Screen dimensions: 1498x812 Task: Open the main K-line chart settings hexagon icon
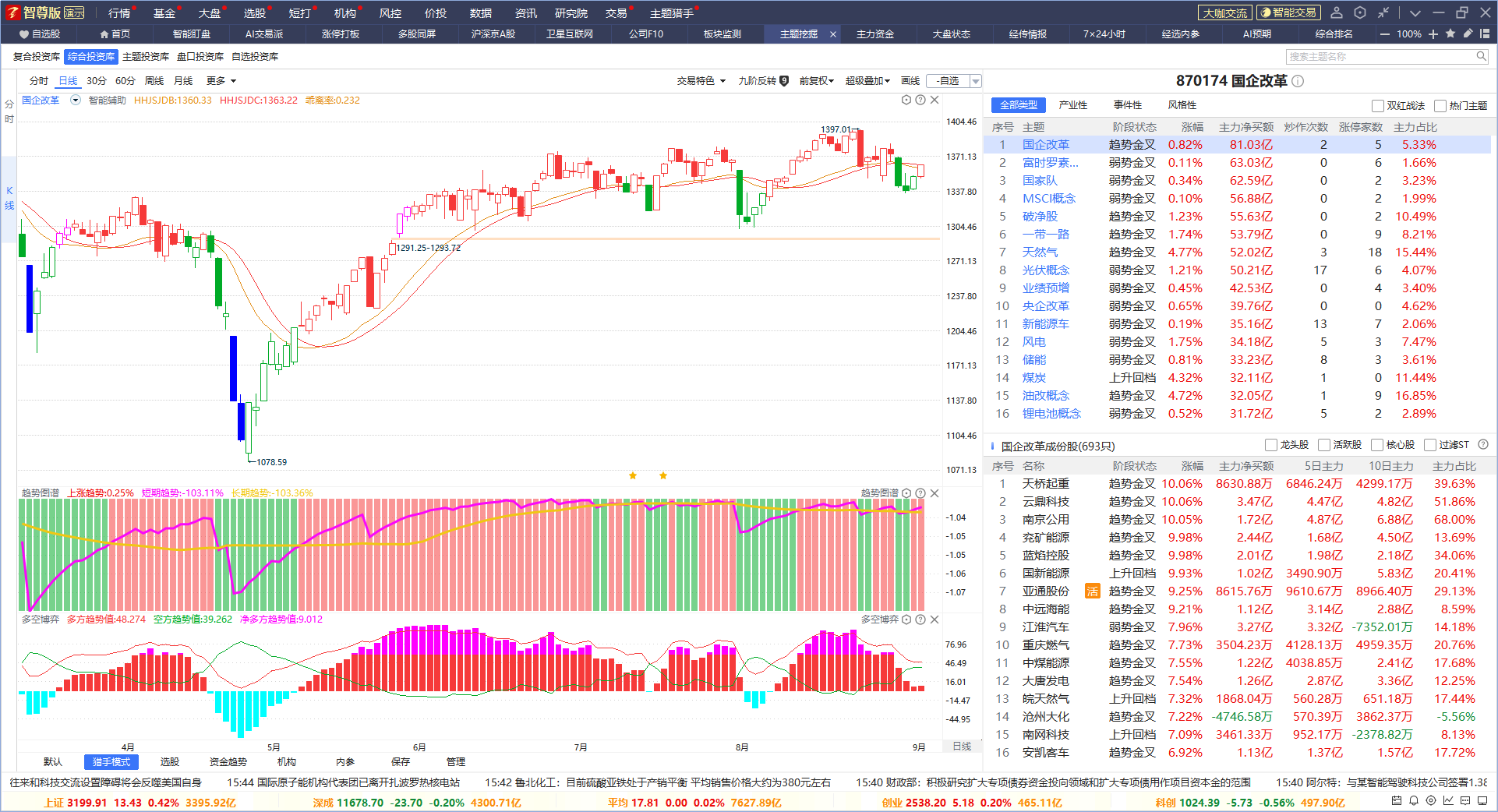pos(906,100)
